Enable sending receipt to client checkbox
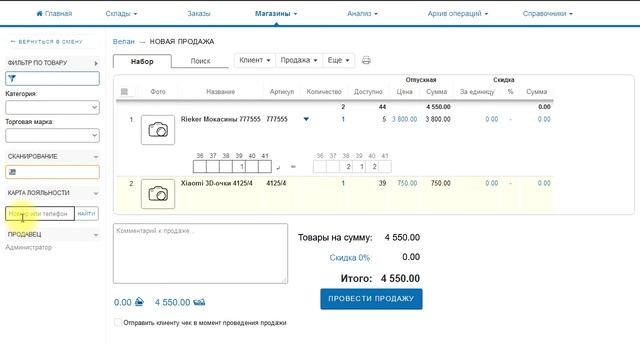The width and height of the screenshot is (640, 360). pos(118,322)
